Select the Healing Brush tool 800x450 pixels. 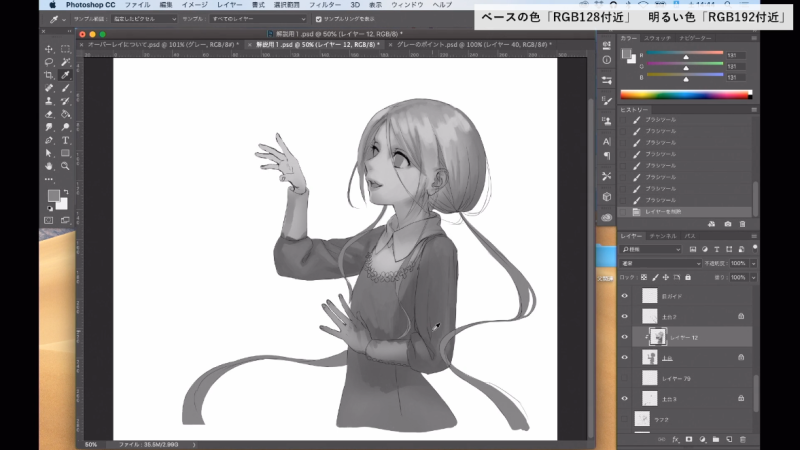[x=49, y=88]
